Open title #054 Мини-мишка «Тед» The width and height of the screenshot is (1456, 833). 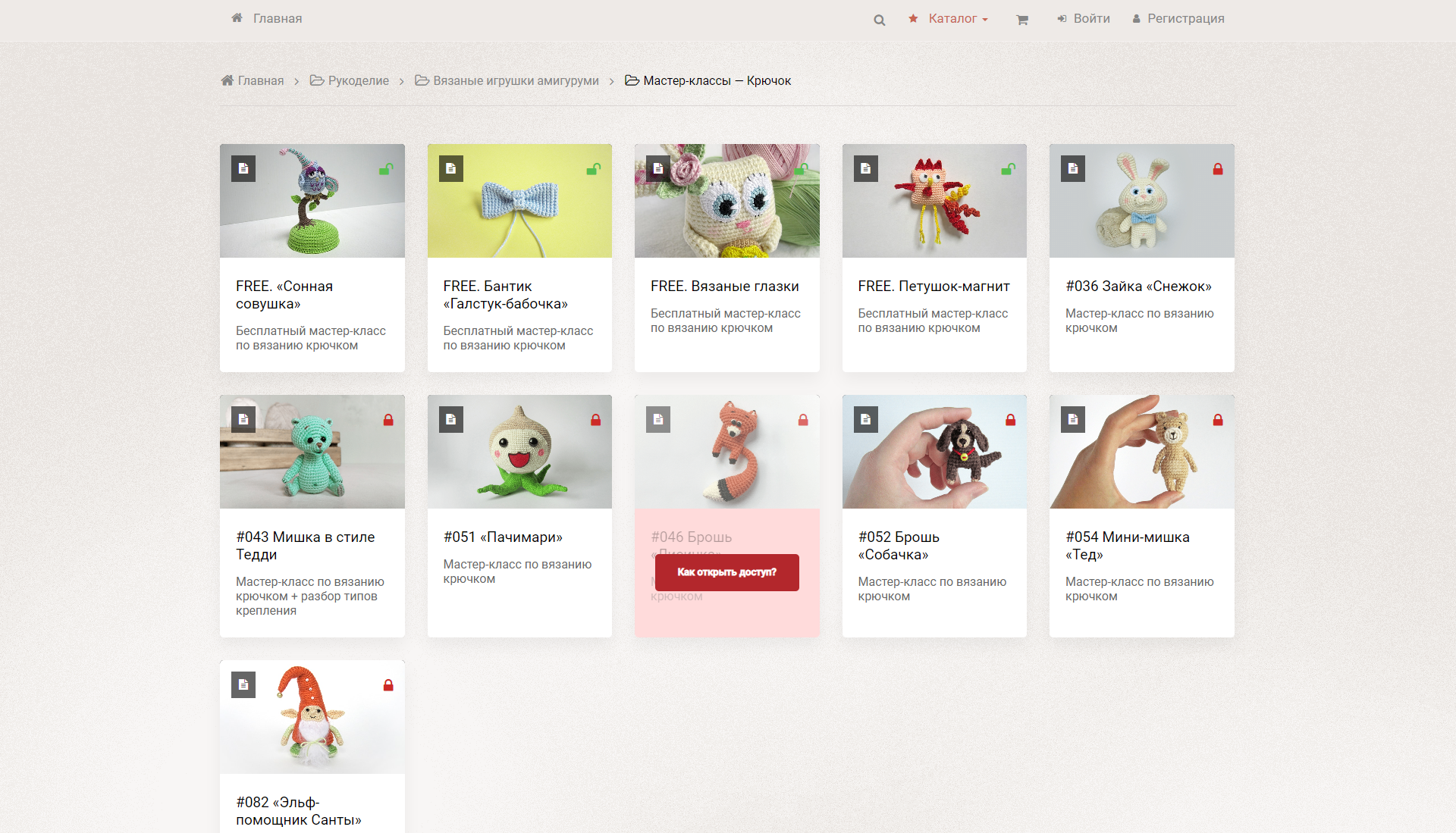1128,546
